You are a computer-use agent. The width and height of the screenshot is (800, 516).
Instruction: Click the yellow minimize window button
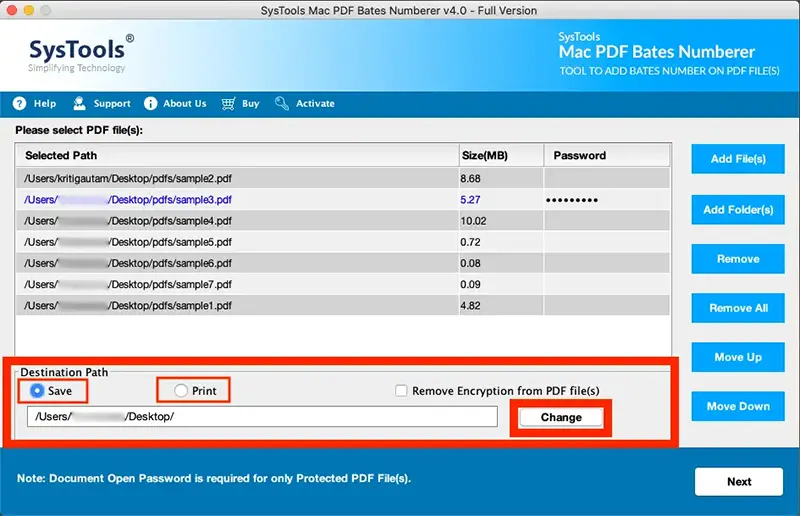29,10
